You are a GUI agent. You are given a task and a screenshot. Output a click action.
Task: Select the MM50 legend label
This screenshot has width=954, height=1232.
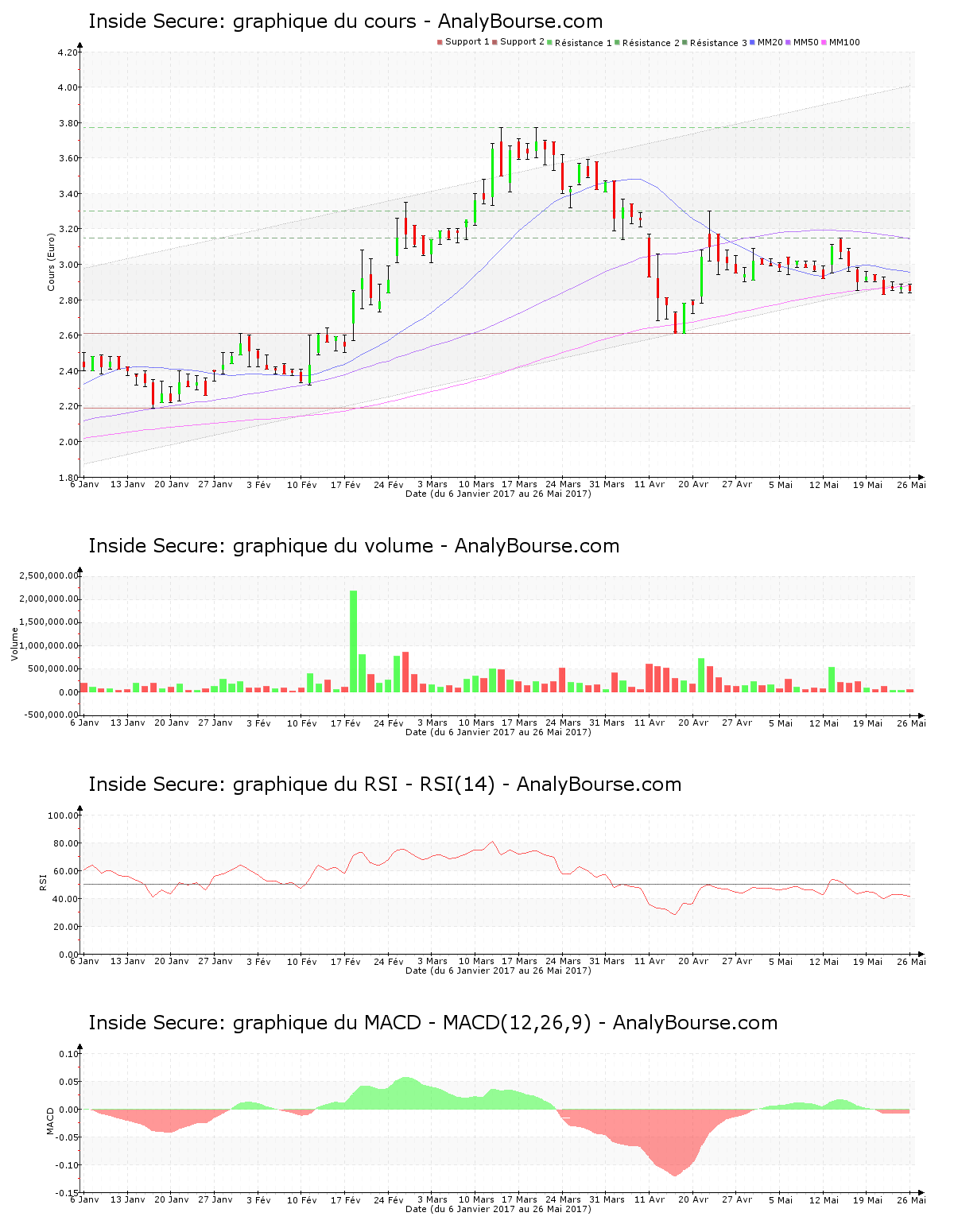click(806, 42)
